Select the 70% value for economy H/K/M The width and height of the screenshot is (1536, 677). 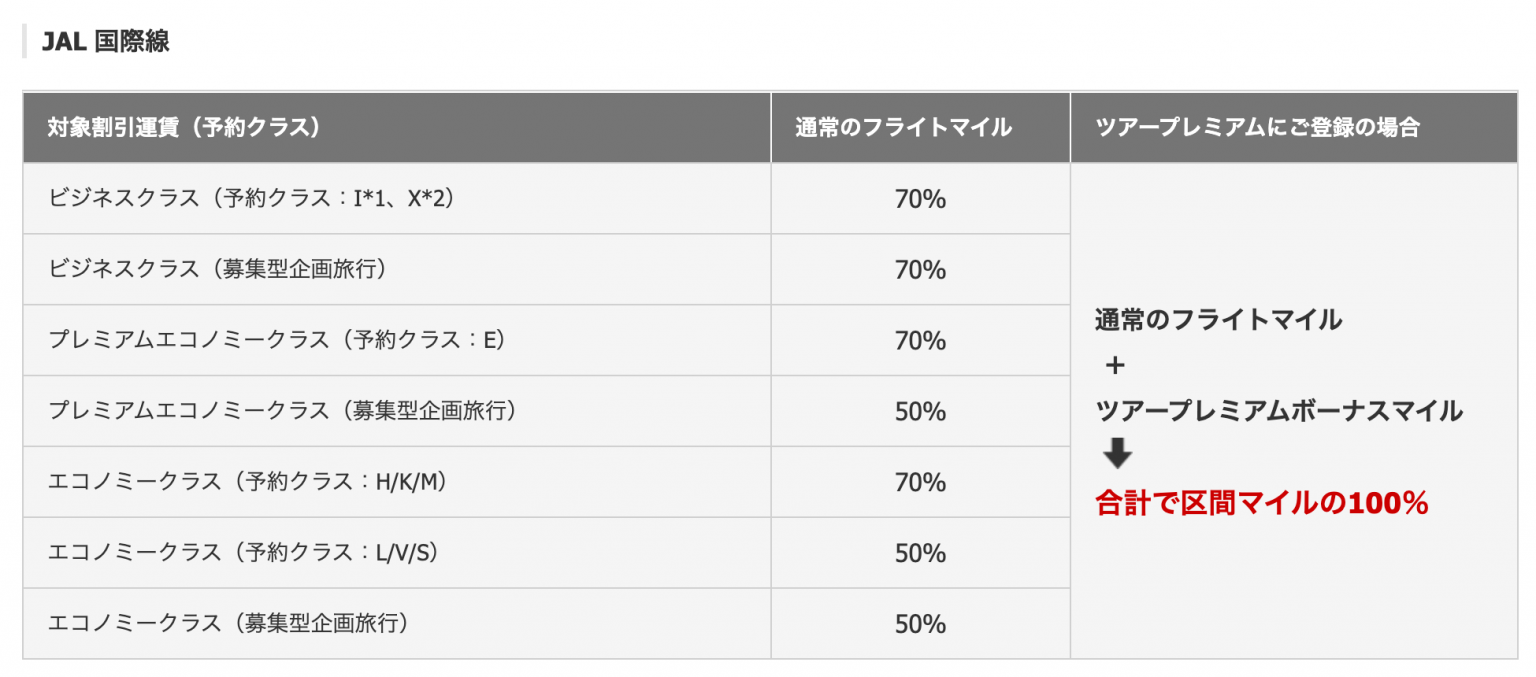pyautogui.click(x=920, y=482)
